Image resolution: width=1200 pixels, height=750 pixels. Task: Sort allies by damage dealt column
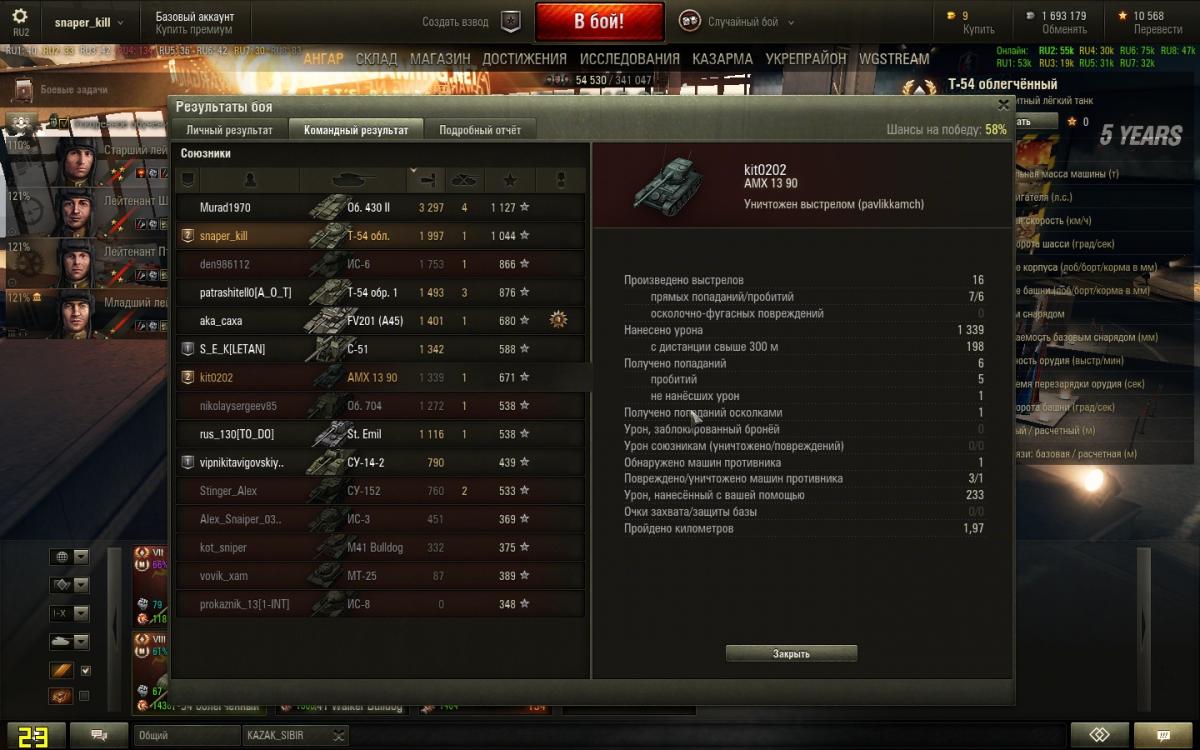[428, 180]
